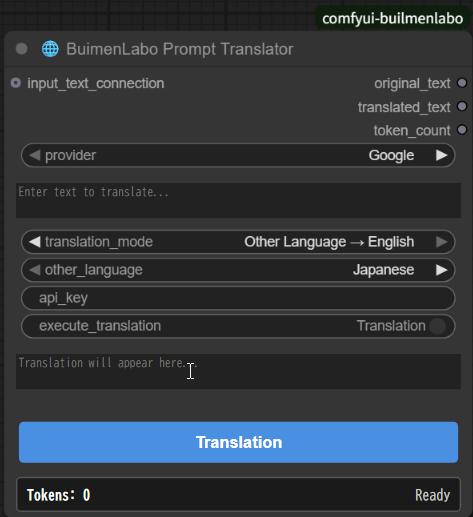Open the provider dropdown showing Google

[238, 155]
